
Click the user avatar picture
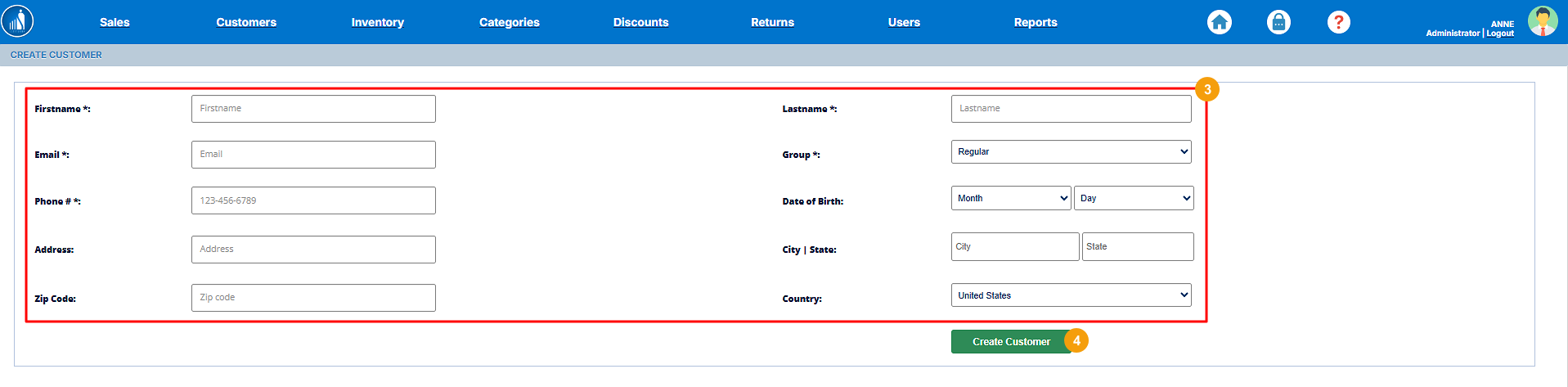pyautogui.click(x=1543, y=21)
